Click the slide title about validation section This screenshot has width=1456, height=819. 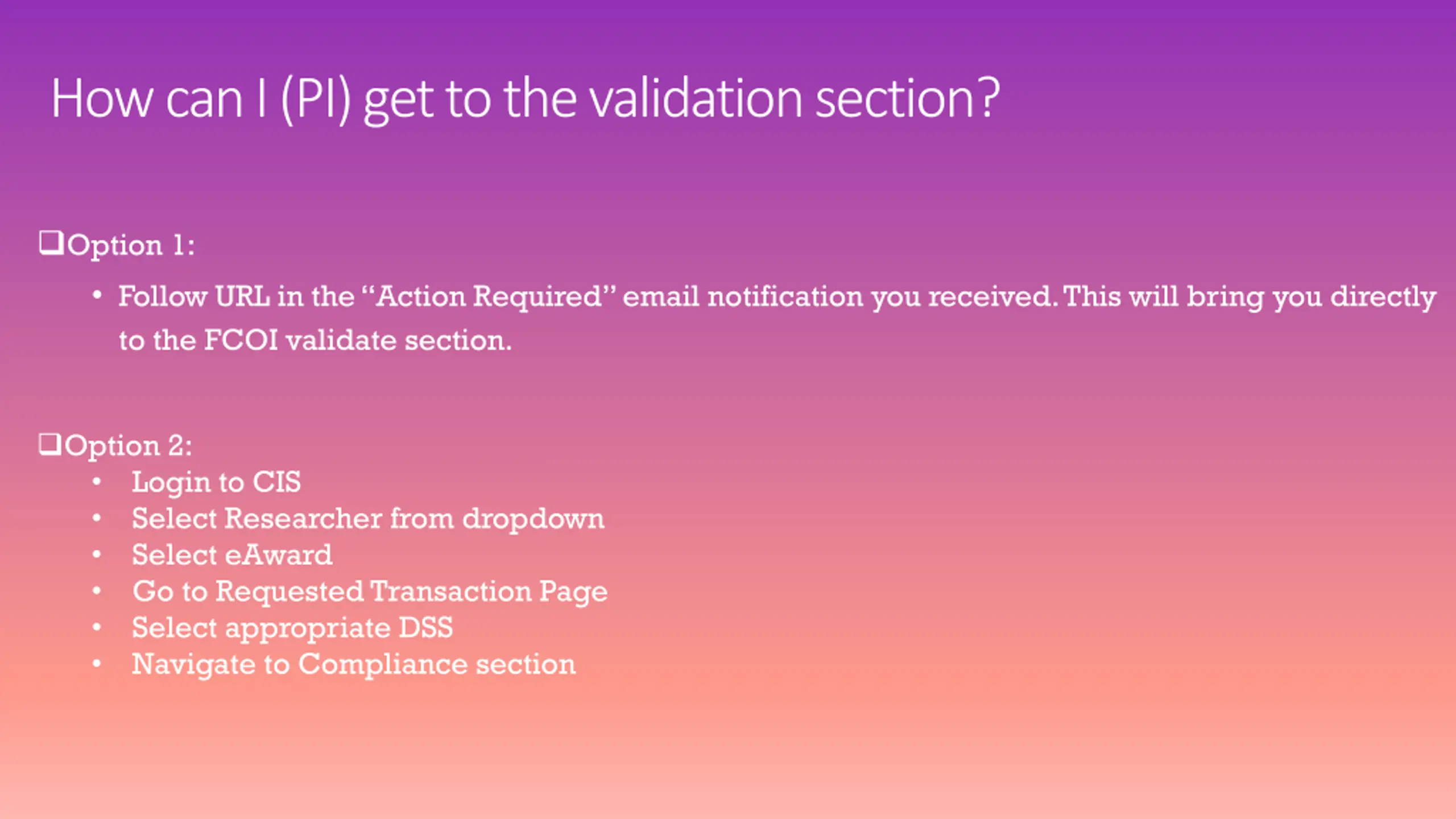[x=525, y=99]
